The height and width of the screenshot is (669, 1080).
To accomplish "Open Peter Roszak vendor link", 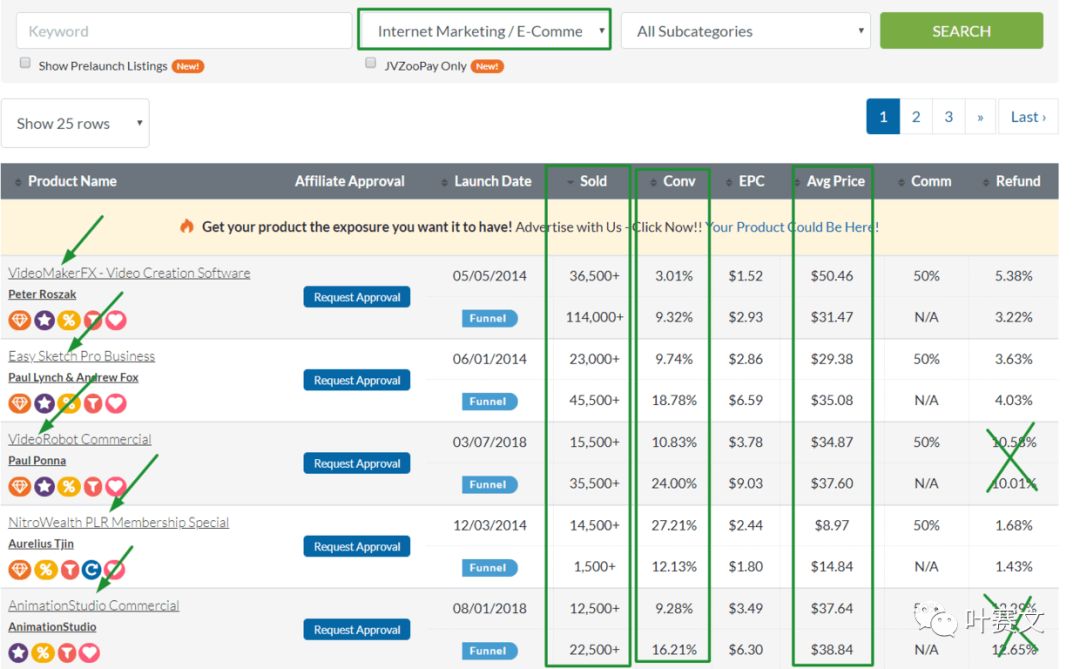I will tap(42, 294).
